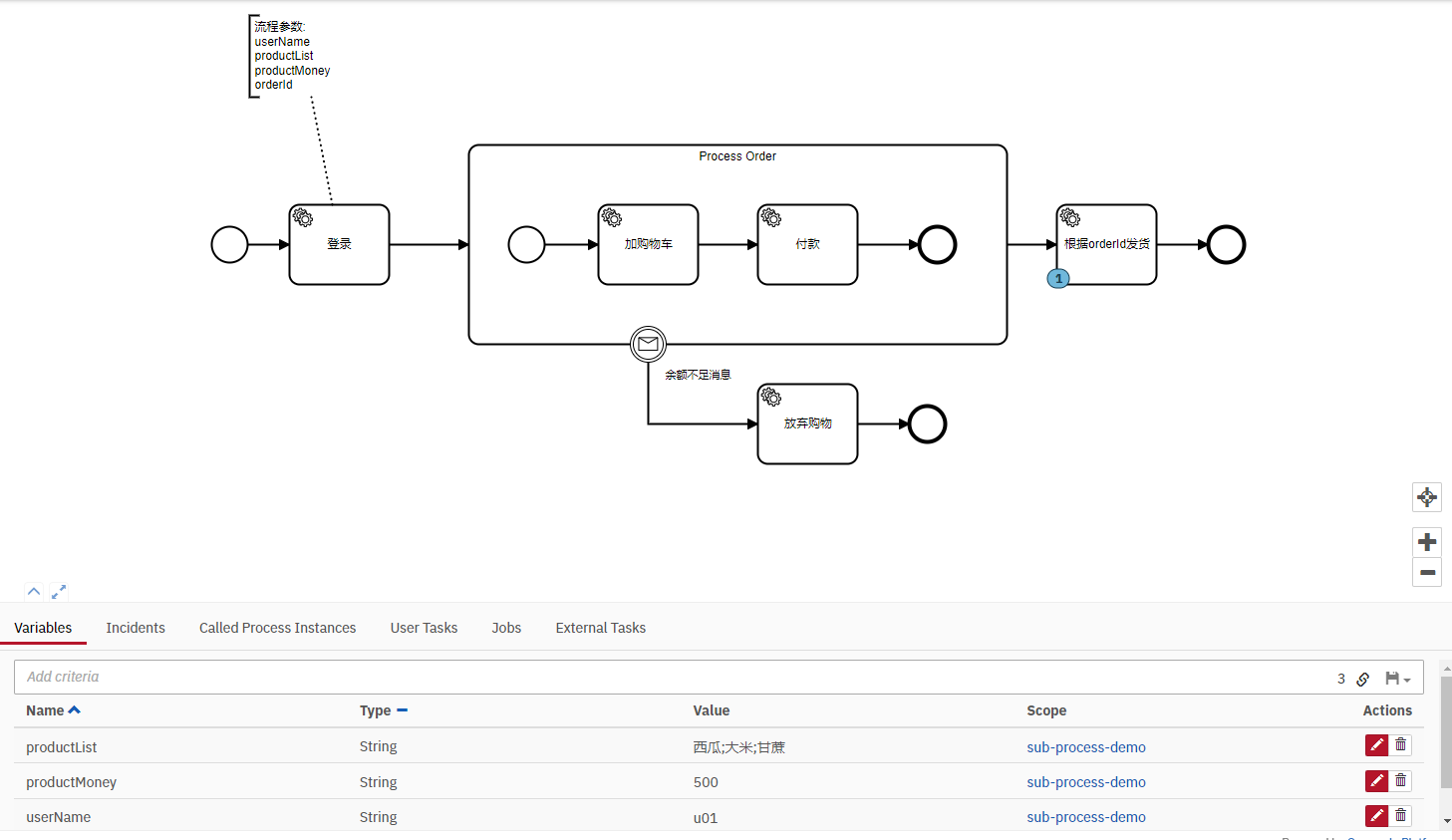Maximize the diagram with expand arrows icon
Screen dimensions: 1452x840
(59, 591)
